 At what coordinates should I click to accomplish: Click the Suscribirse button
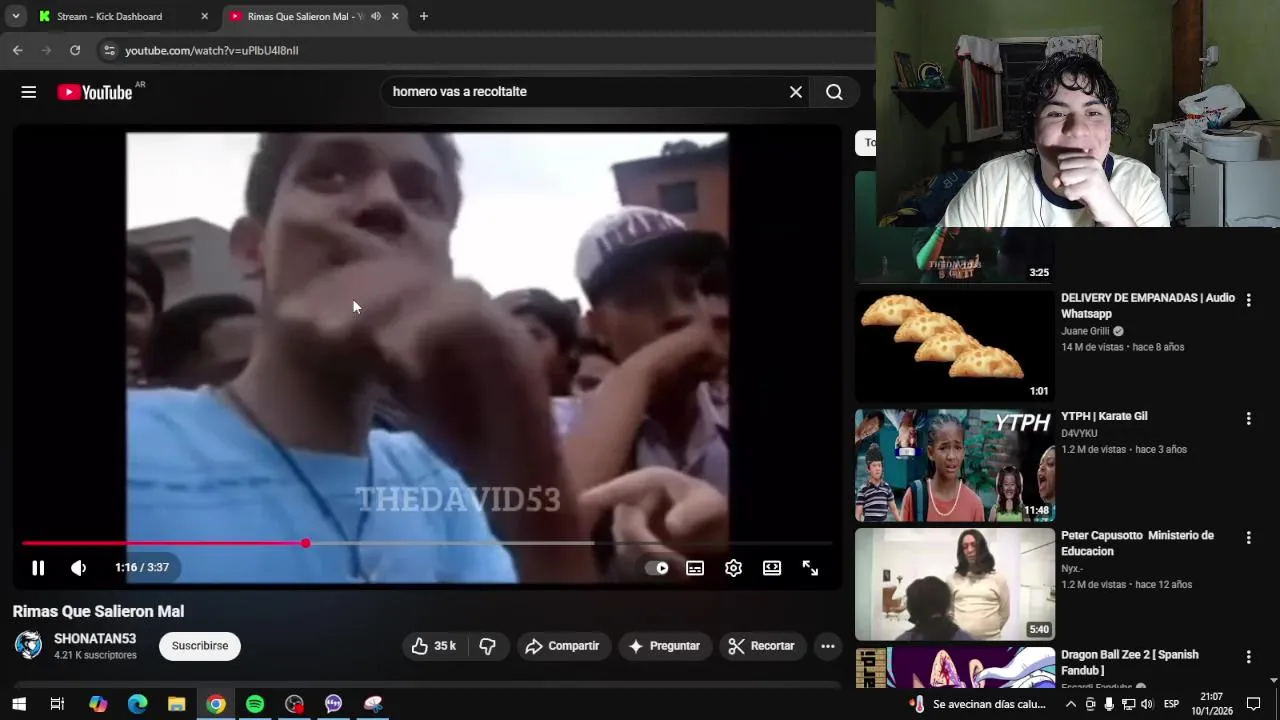tap(200, 646)
